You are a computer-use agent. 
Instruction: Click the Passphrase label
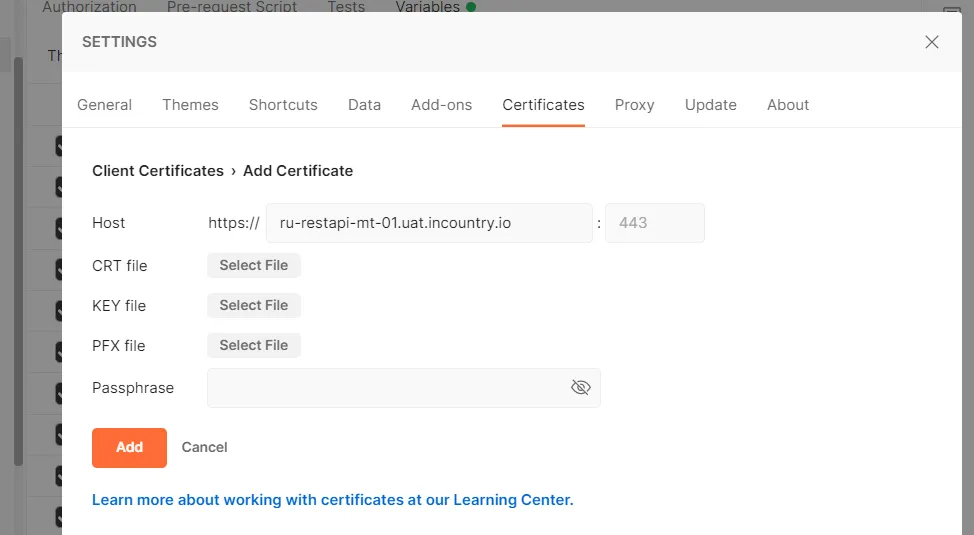coord(133,388)
